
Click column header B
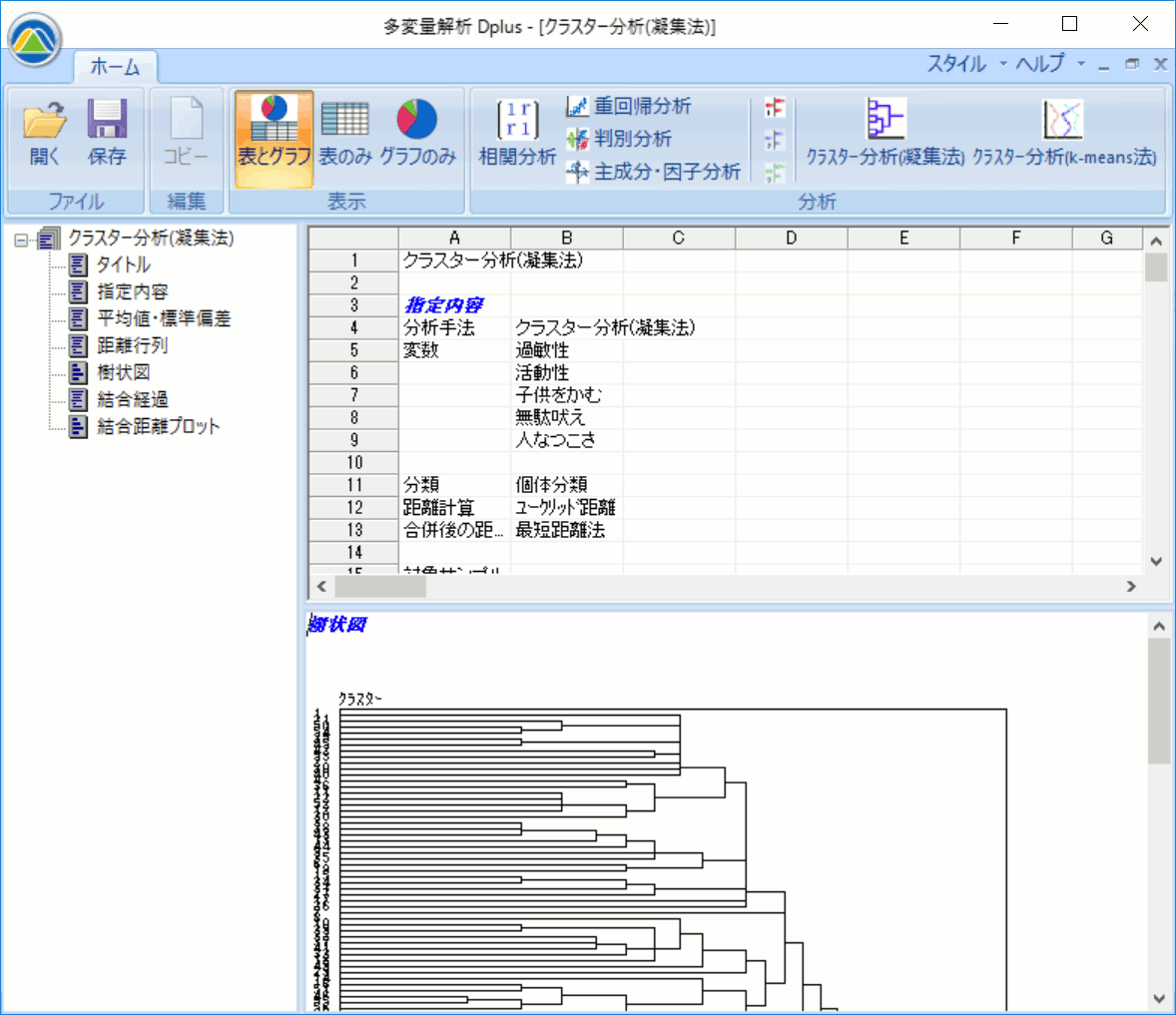point(567,238)
